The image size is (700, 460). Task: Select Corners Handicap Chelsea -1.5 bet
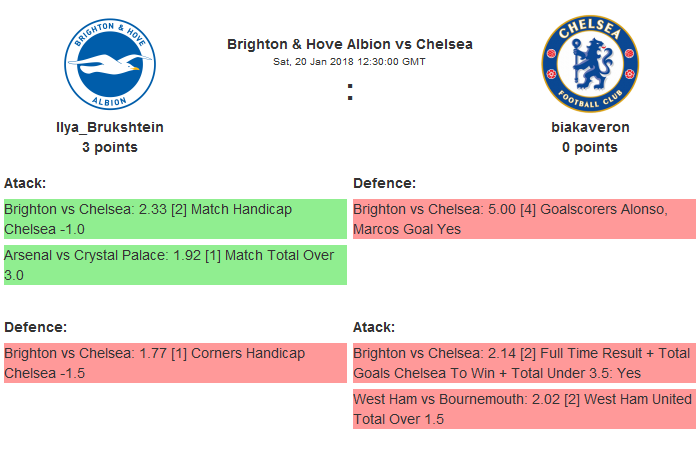(174, 363)
